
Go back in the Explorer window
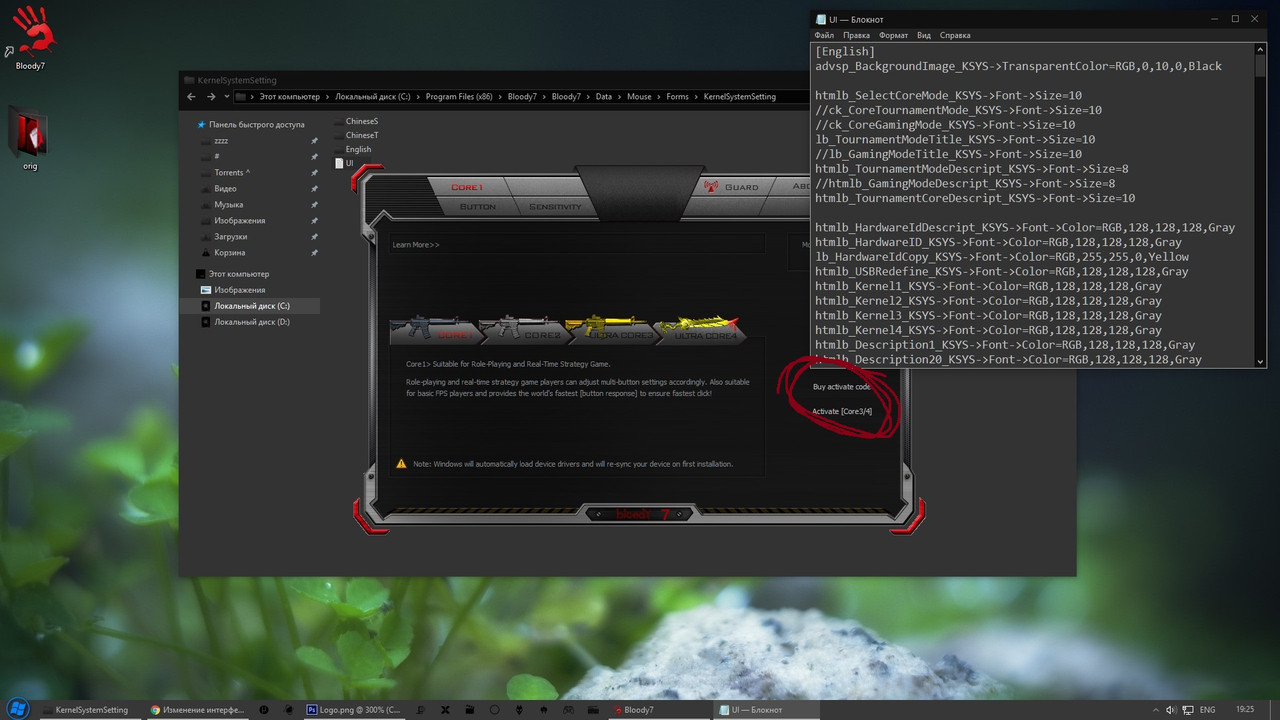191,97
